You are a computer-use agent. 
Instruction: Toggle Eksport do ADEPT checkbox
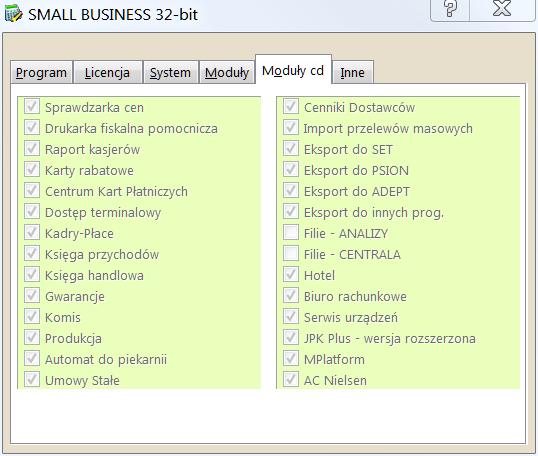pyautogui.click(x=291, y=190)
